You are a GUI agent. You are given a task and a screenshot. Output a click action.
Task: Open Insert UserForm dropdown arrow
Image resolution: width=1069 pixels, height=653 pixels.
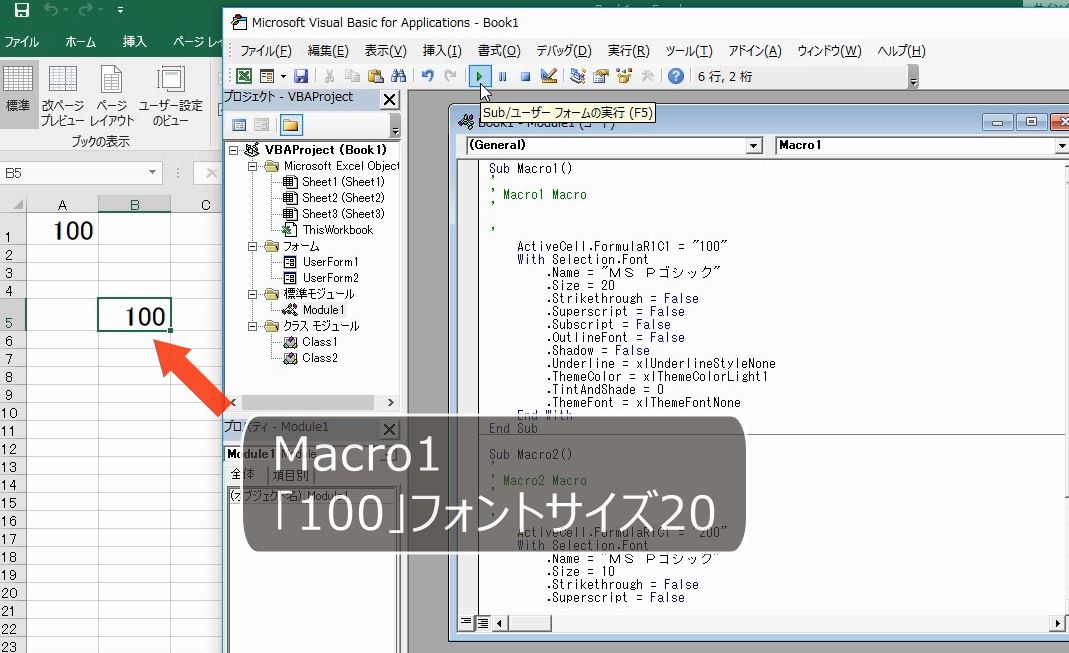pyautogui.click(x=283, y=76)
